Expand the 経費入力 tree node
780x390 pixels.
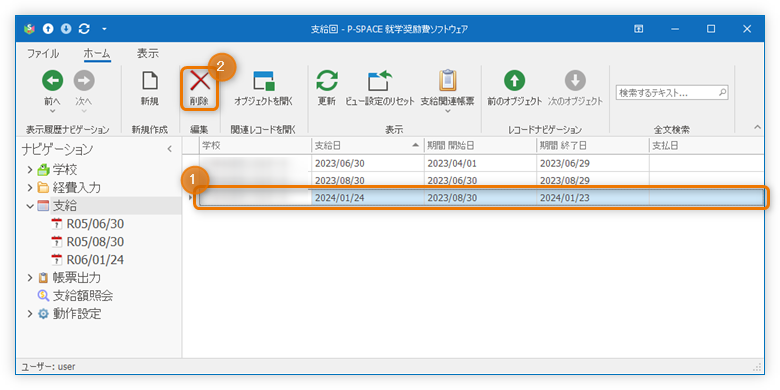pos(30,188)
